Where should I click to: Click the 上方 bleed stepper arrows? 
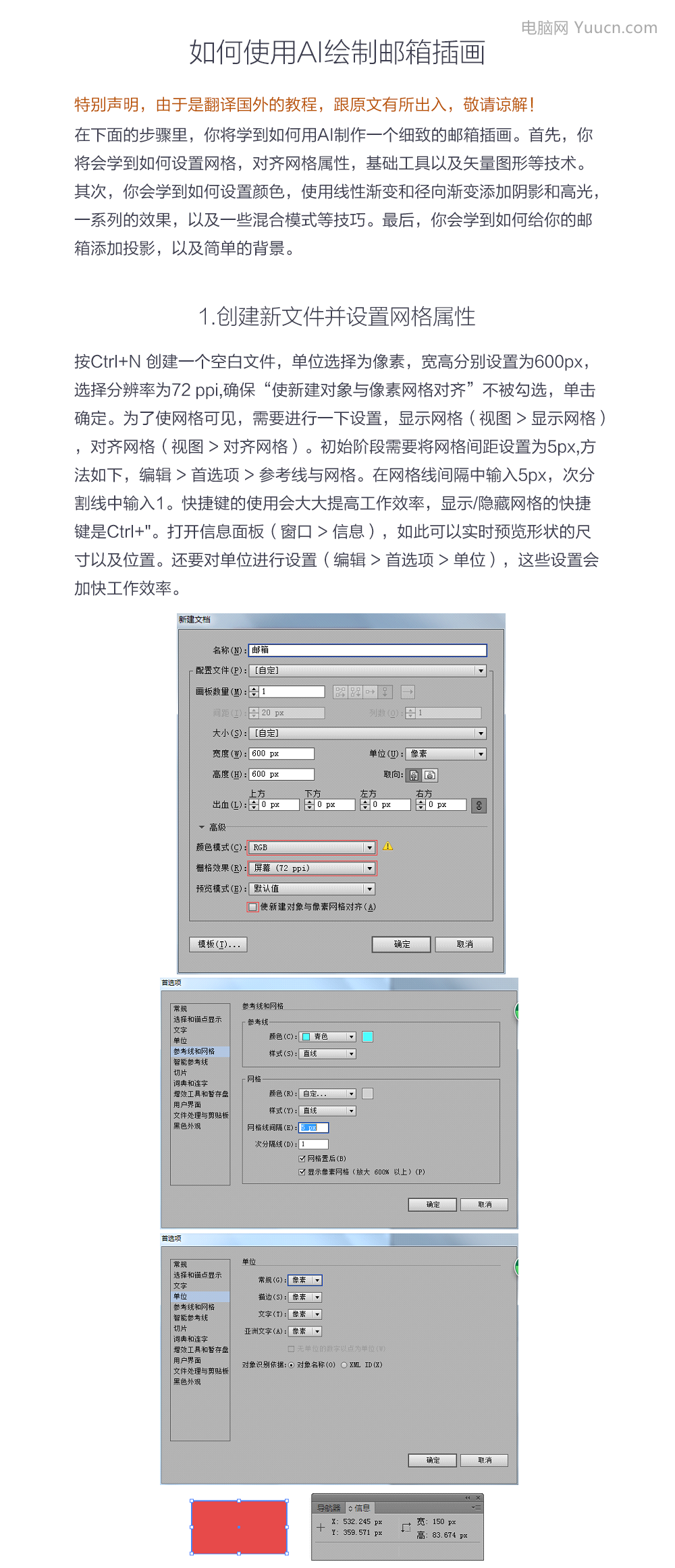pyautogui.click(x=254, y=805)
